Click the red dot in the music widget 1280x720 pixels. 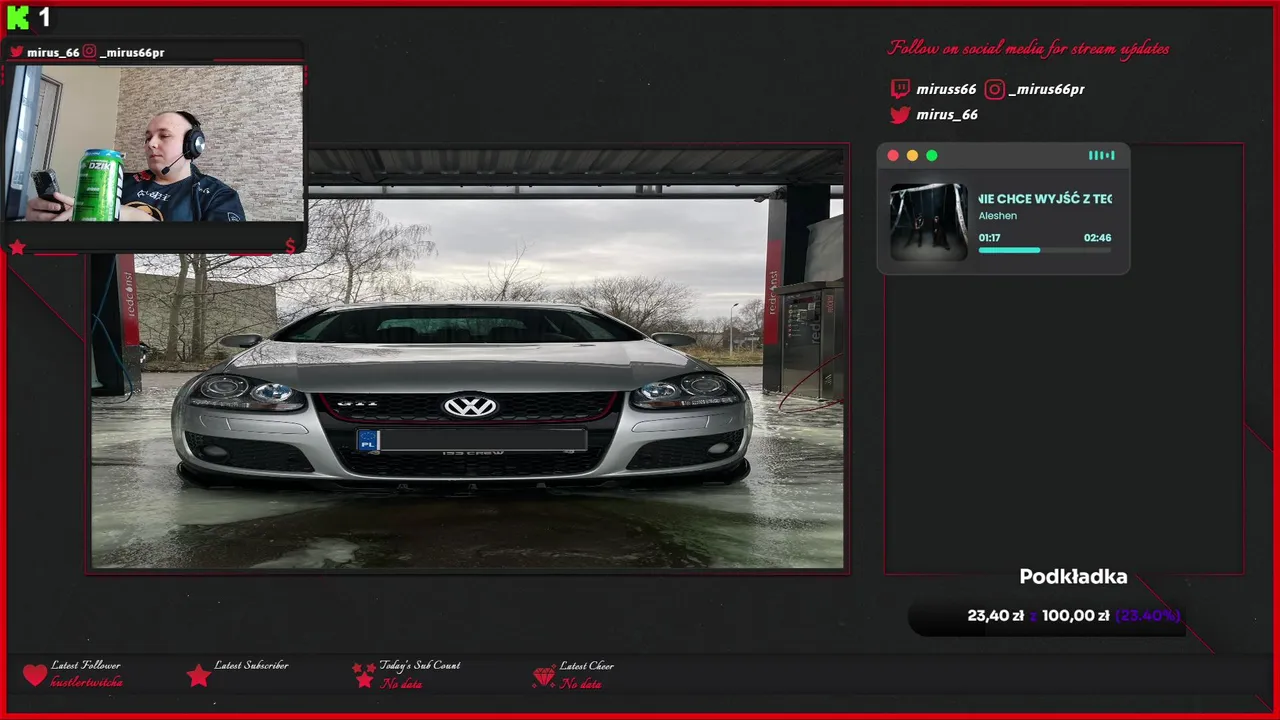[x=893, y=155]
